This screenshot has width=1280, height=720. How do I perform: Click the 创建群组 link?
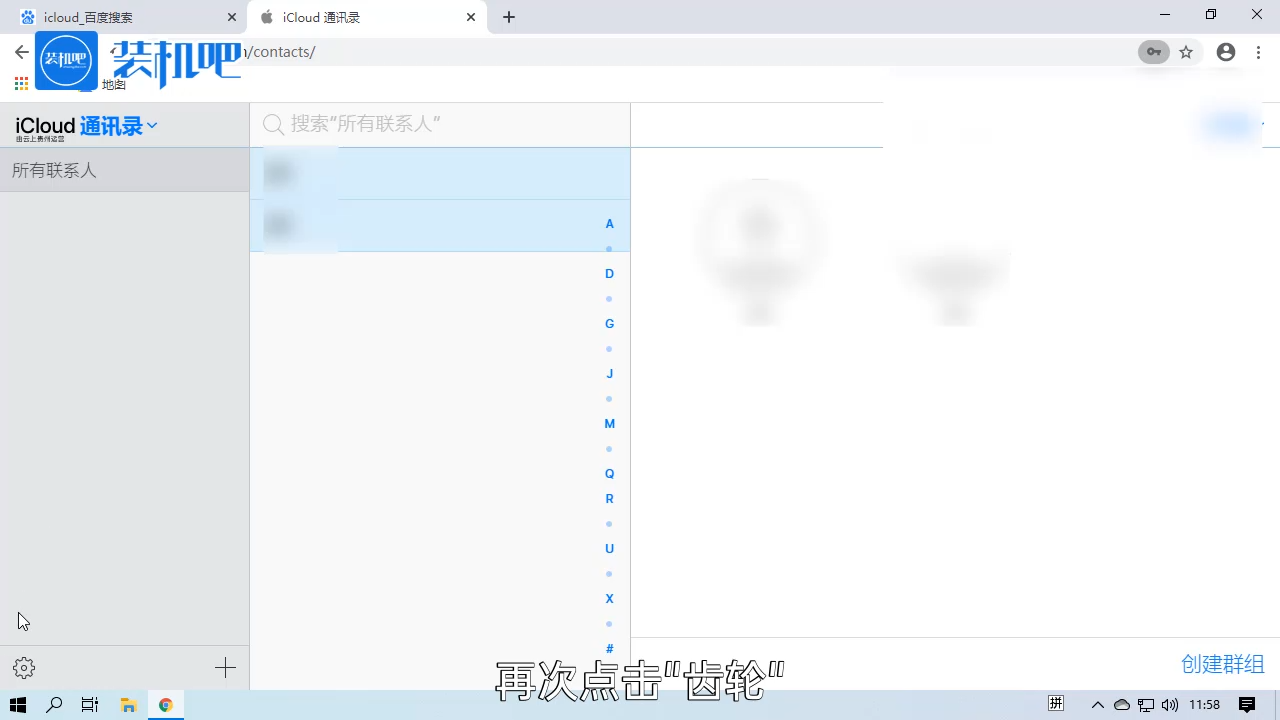[1222, 663]
